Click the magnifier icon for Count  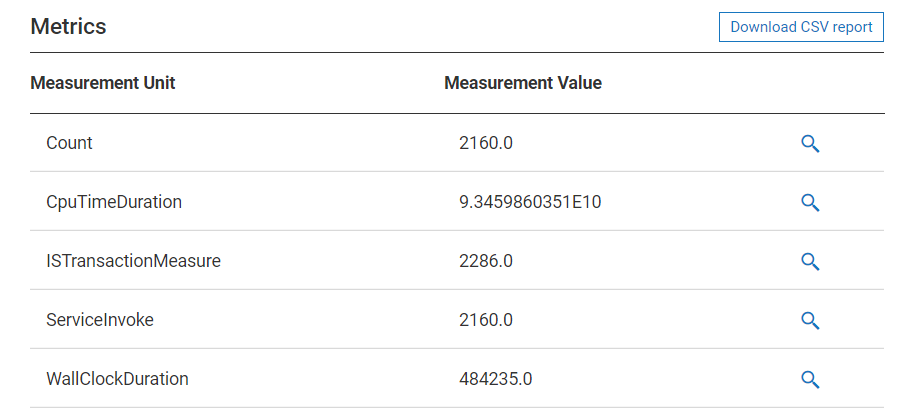tap(810, 144)
